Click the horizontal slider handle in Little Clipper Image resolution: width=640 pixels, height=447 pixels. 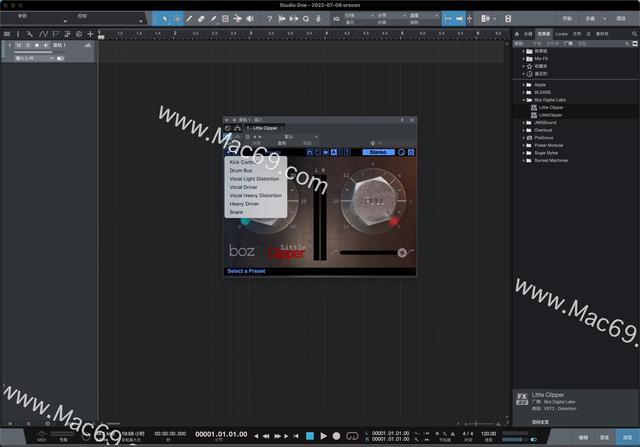401,251
